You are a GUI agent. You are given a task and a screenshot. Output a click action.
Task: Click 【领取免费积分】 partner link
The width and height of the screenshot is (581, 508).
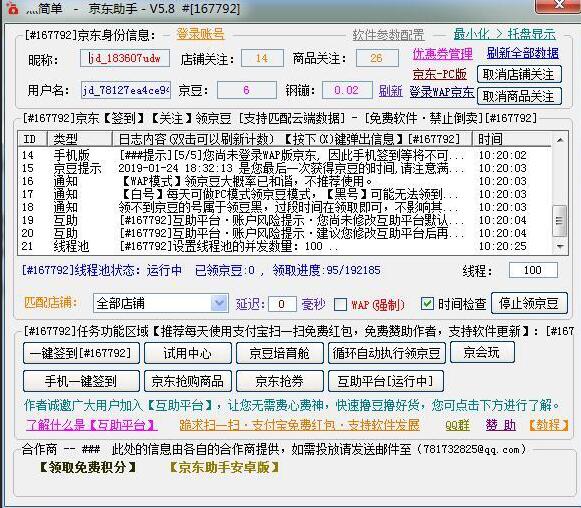pos(88,467)
